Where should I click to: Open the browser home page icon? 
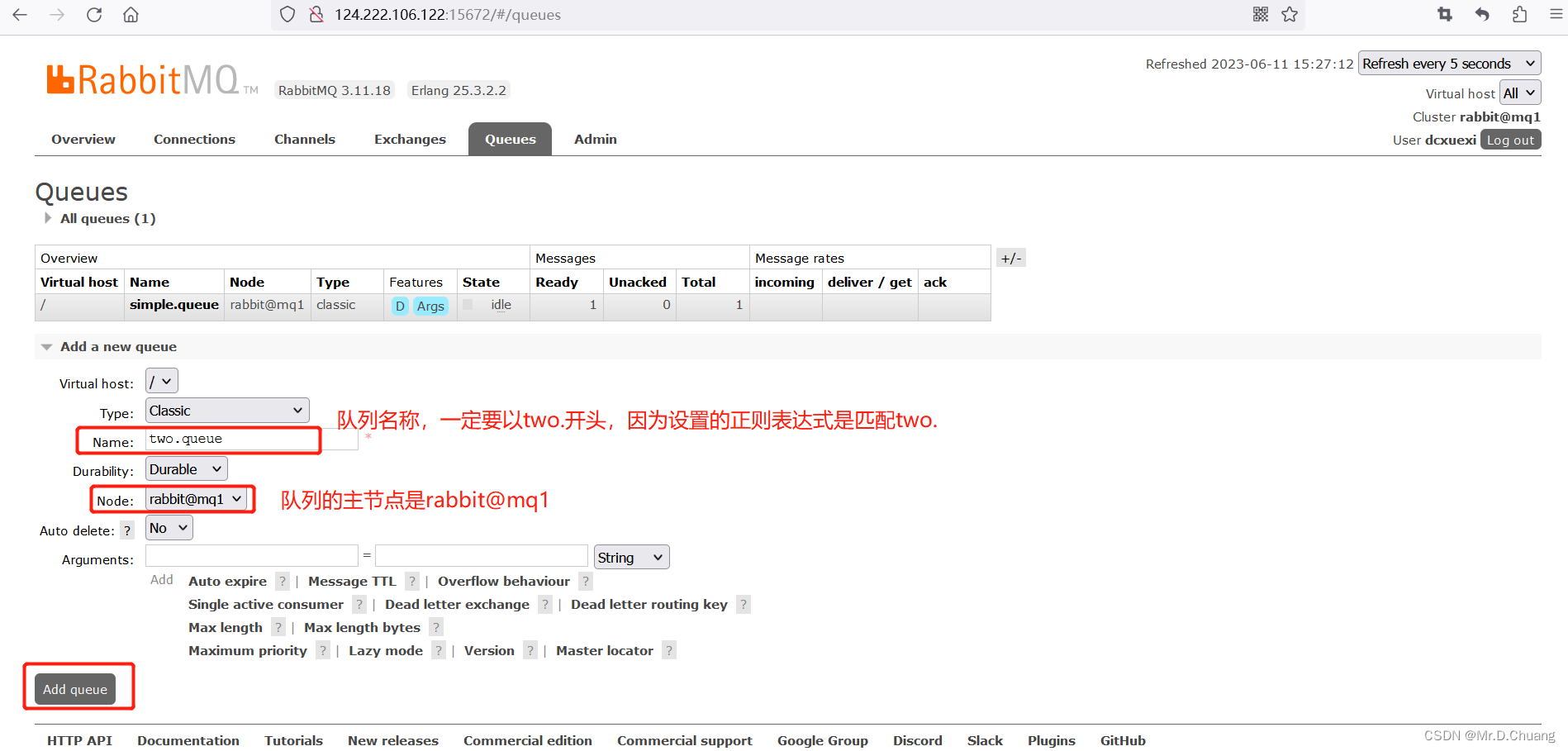(x=131, y=15)
